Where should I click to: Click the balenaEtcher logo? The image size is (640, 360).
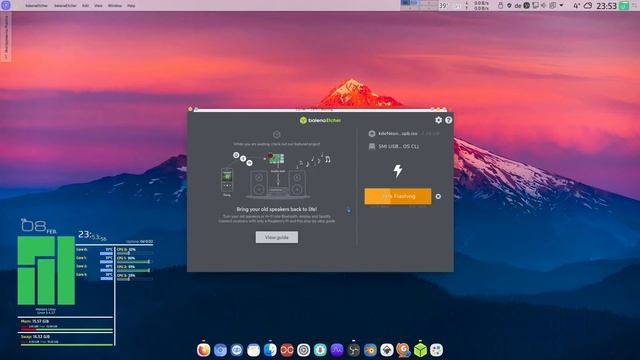320,120
